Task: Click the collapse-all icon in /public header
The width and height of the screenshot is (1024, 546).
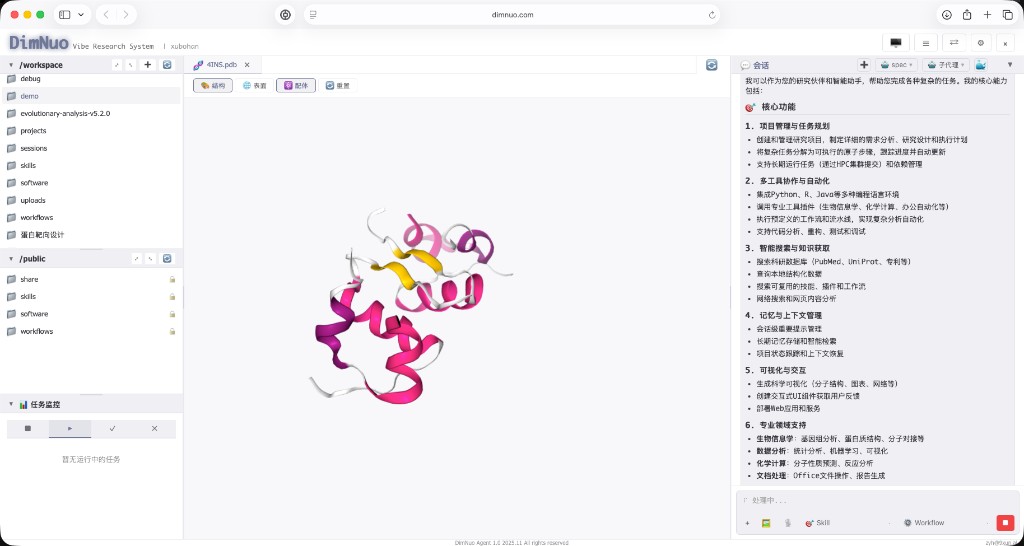Action: 150,259
